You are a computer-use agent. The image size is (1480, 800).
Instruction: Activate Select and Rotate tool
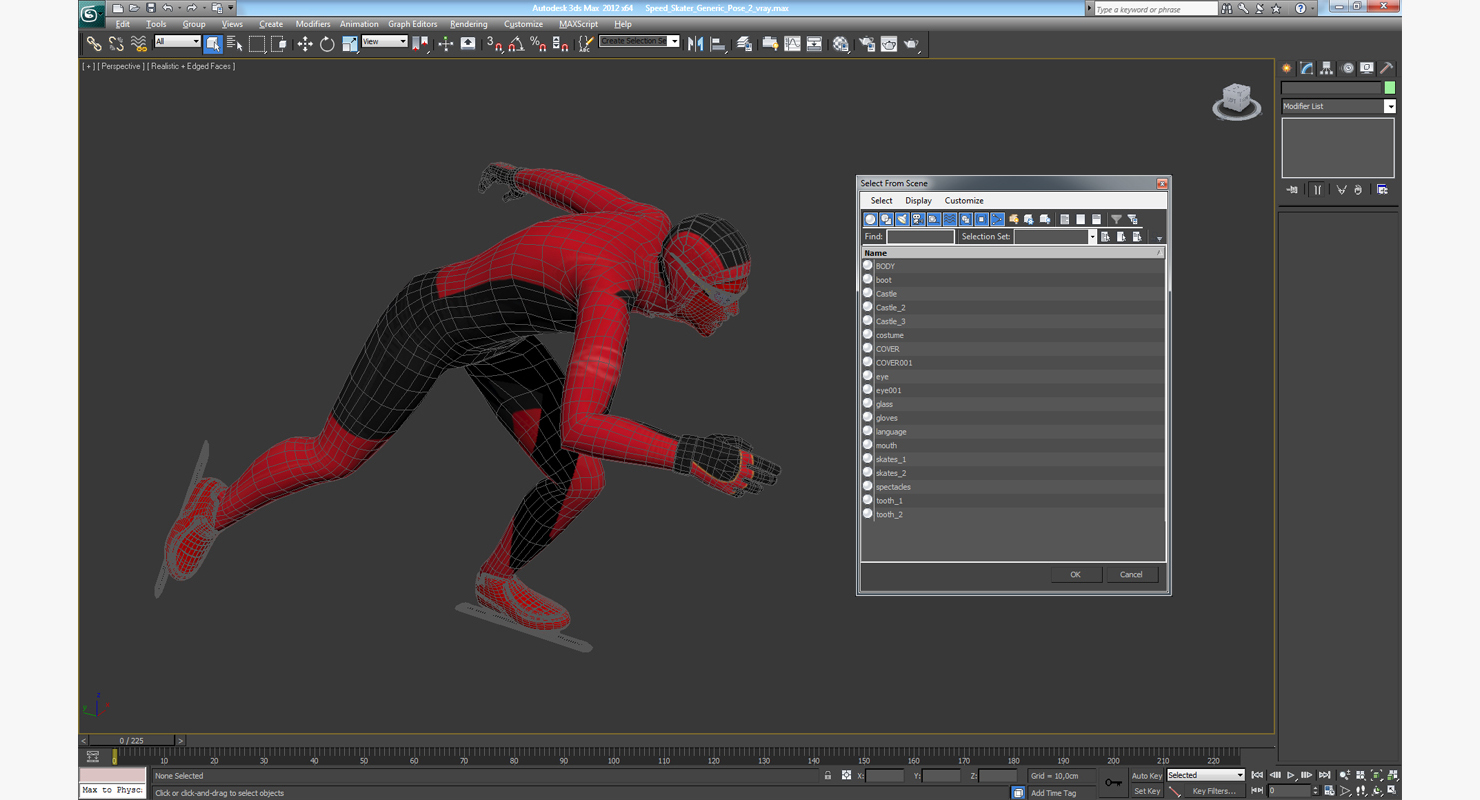coord(327,43)
